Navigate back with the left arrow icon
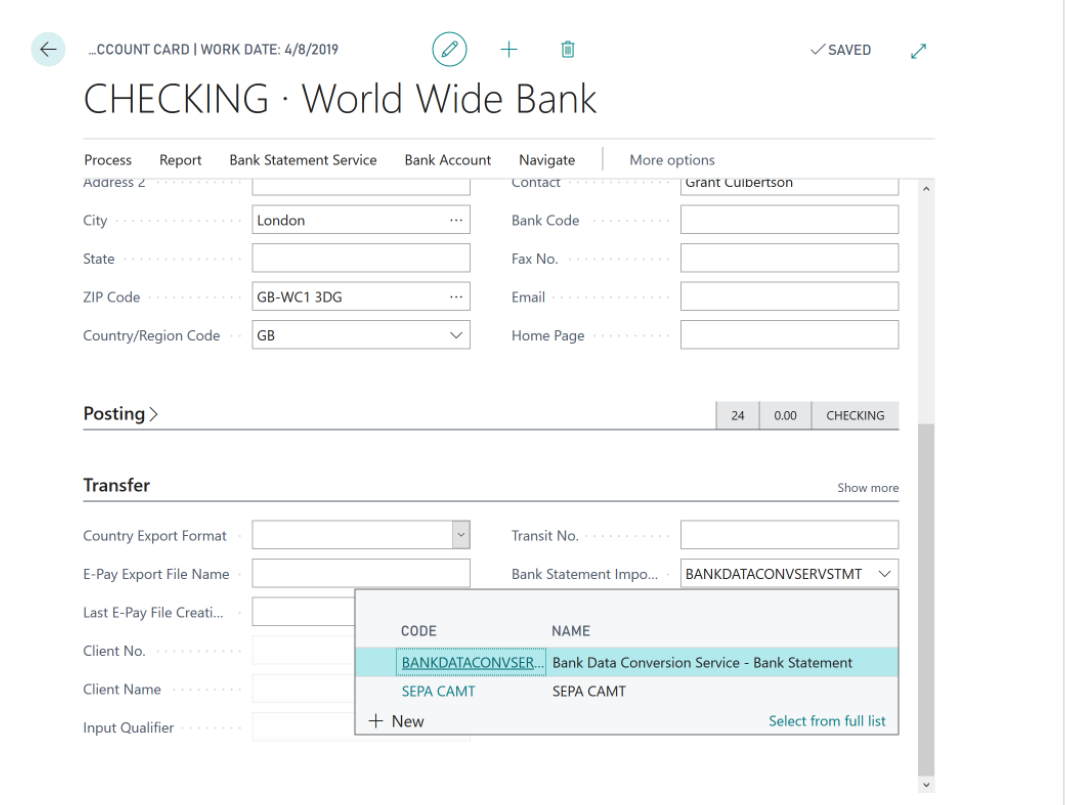1065x805 pixels. [48, 49]
